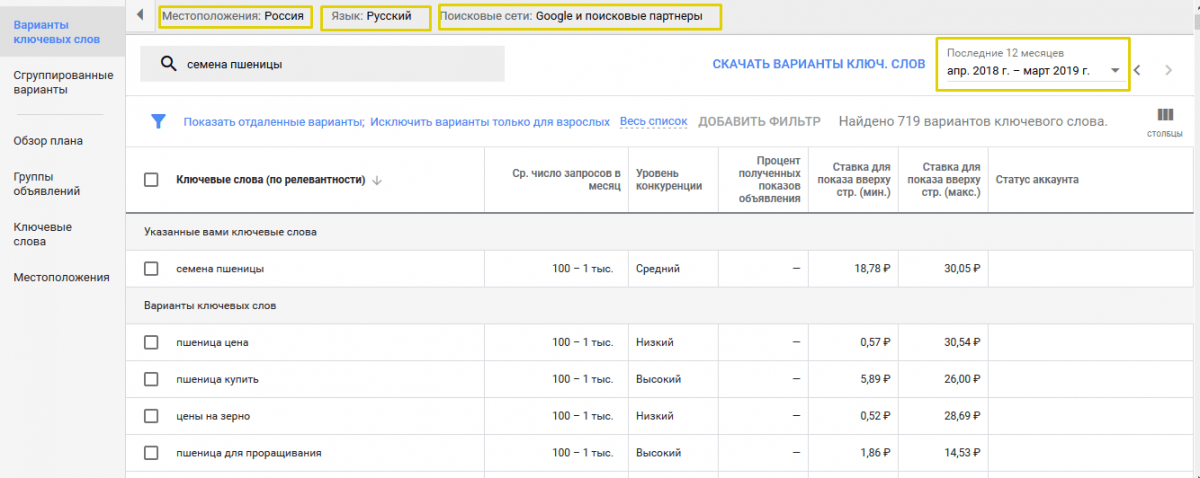
Task: Open the filter funnel icon
Action: coord(158,121)
